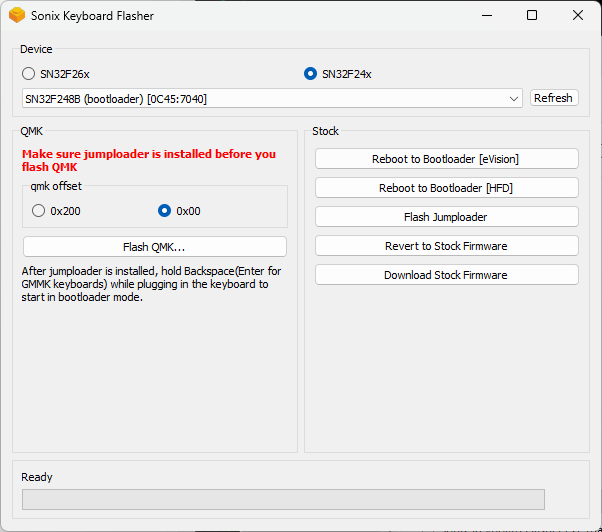Click the SN32F248B bootloader device combo box
This screenshot has width=602, height=532.
click(272, 99)
